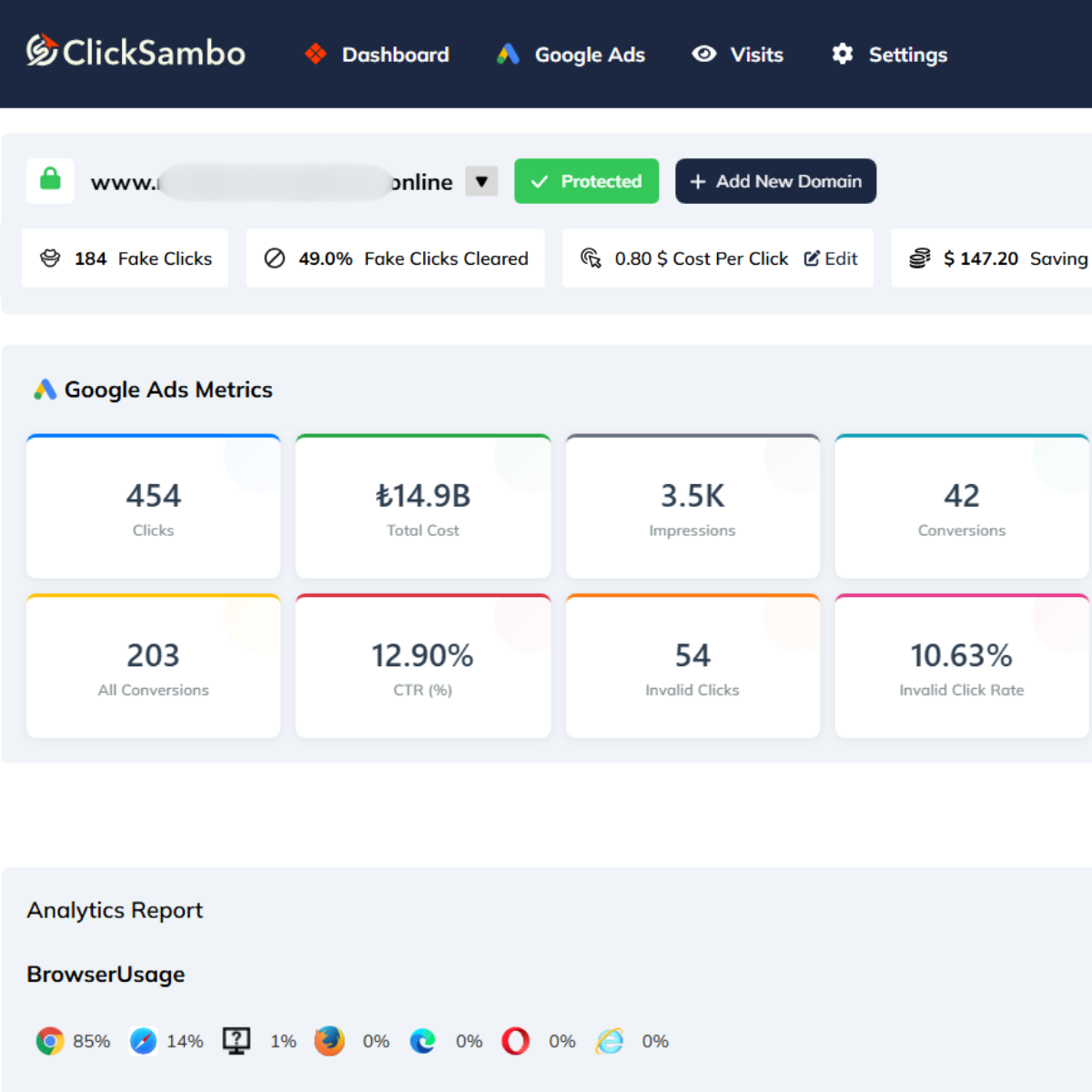Click the CTR percentage metric card

click(x=422, y=666)
